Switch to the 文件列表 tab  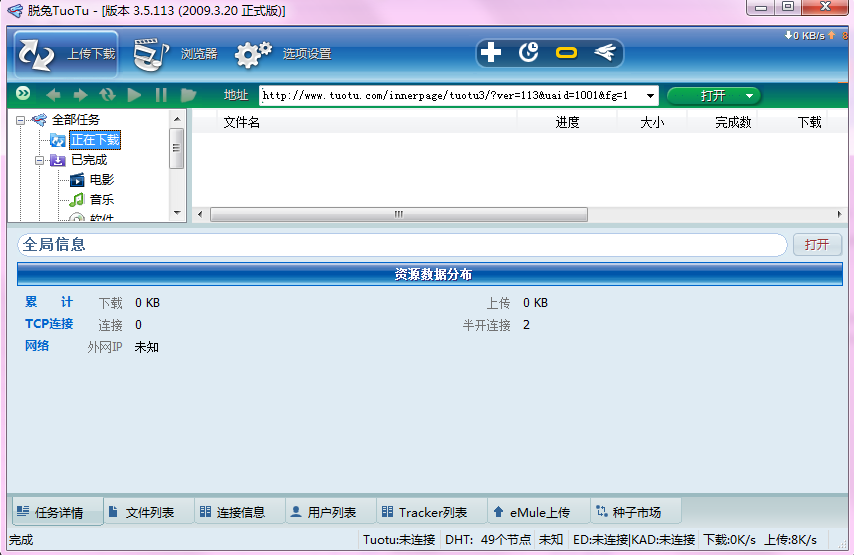click(142, 512)
